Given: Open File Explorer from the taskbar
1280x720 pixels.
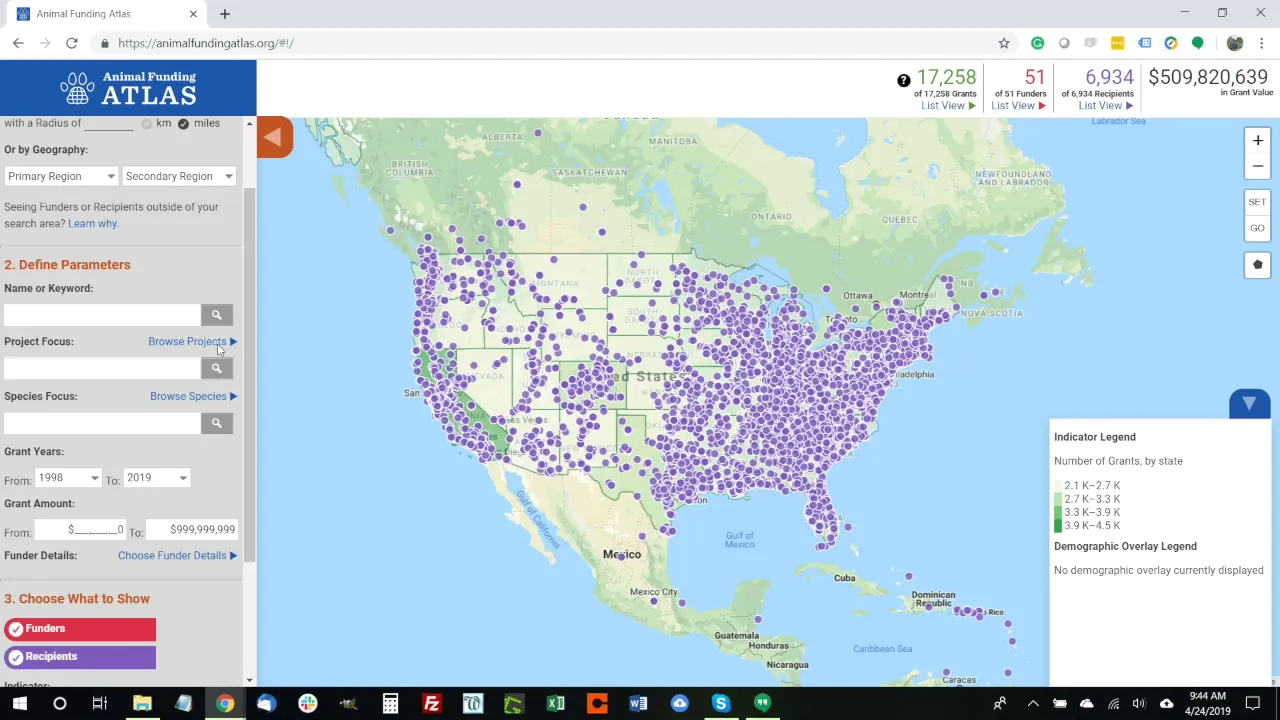Looking at the screenshot, I should click(x=142, y=704).
